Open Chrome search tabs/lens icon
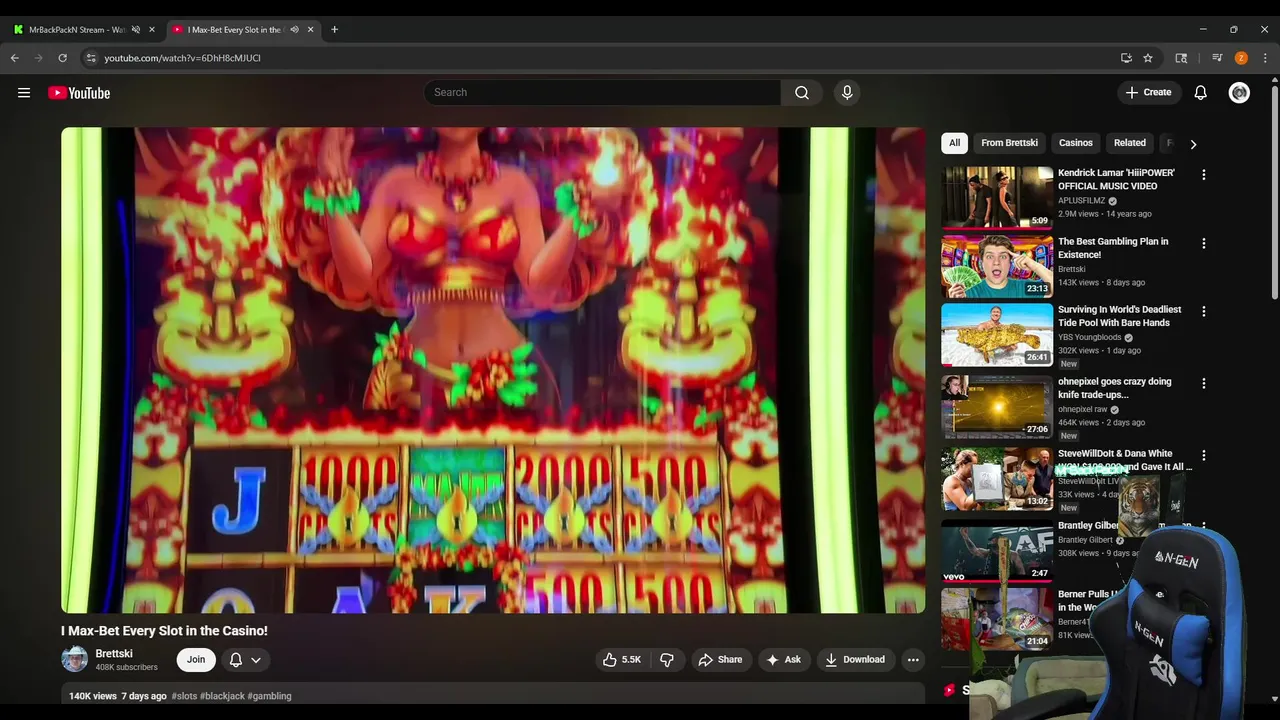The image size is (1280, 720). [x=1181, y=58]
